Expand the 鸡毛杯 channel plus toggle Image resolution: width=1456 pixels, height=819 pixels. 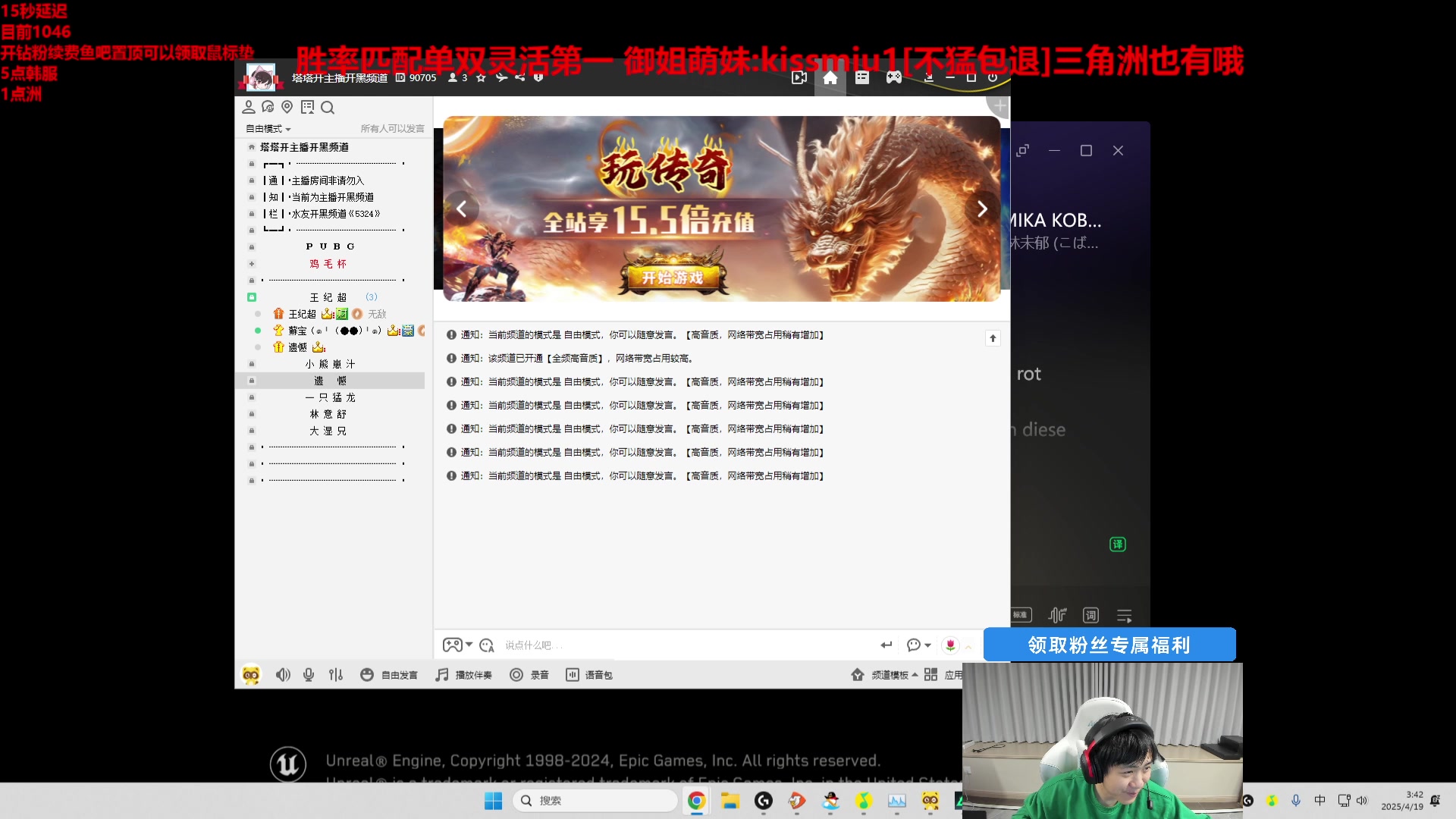point(252,264)
